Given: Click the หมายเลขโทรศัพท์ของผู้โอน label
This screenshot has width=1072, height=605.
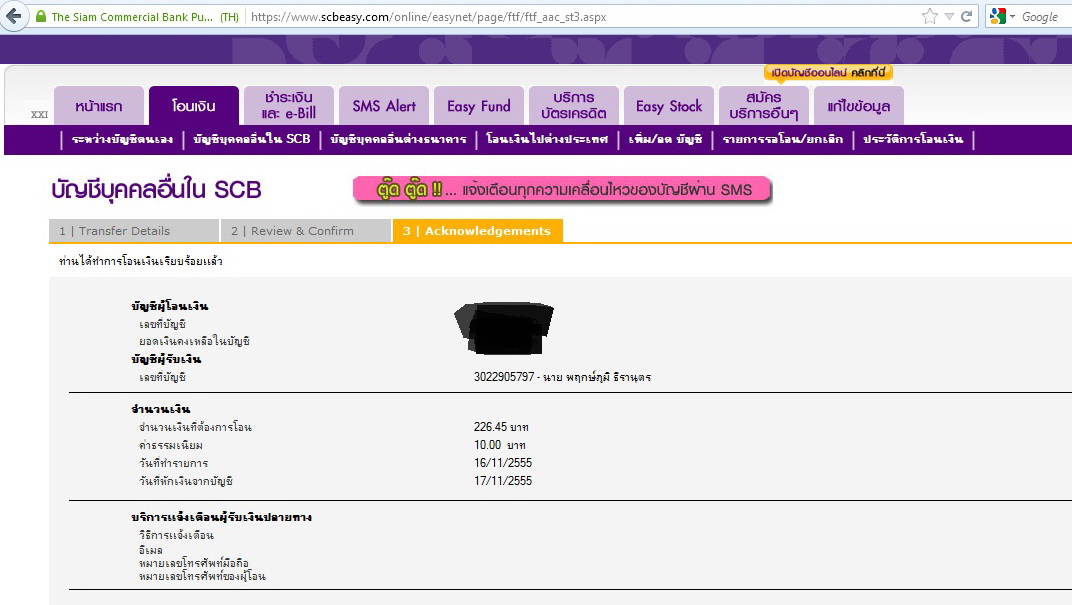Looking at the screenshot, I should click(x=202, y=576).
